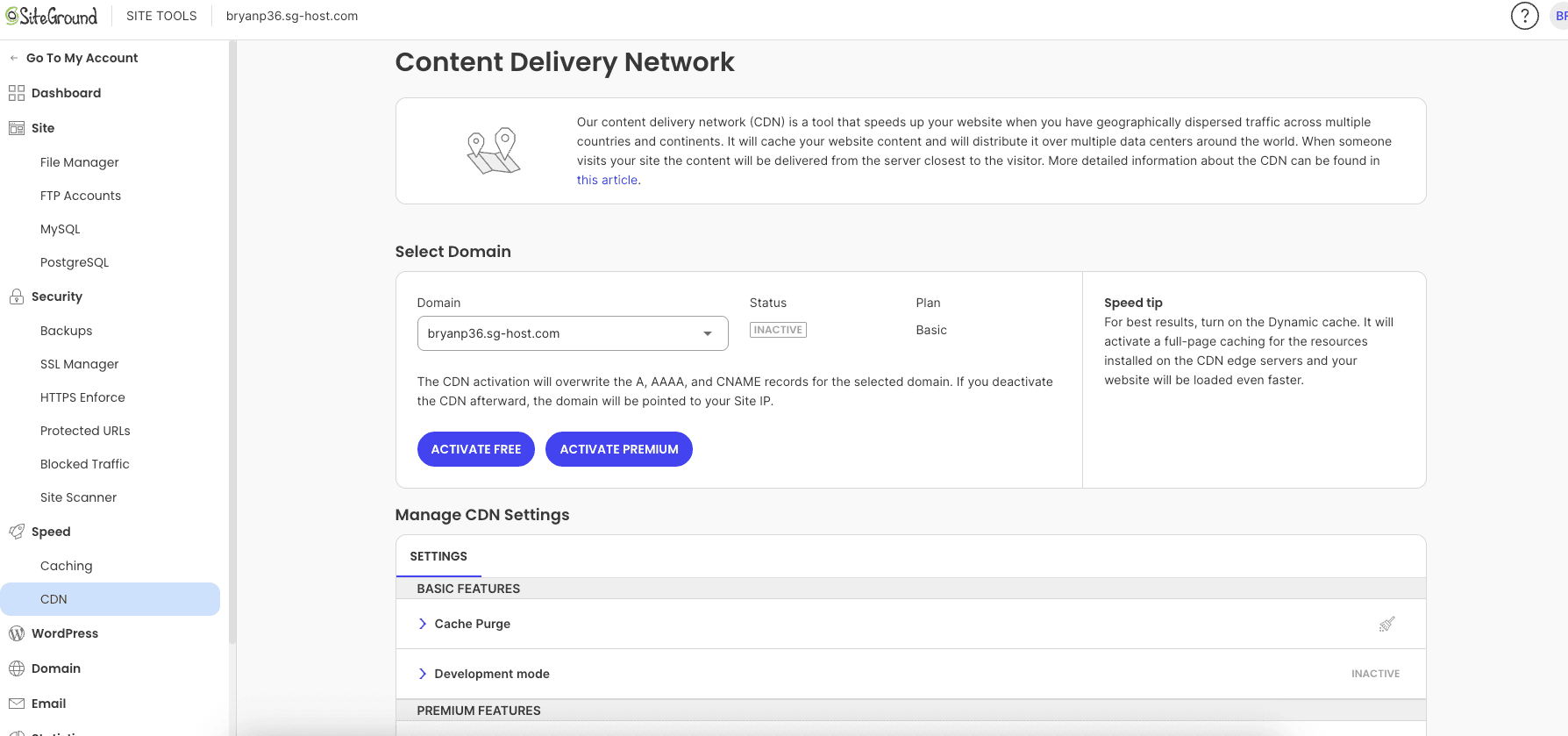
Task: Open the Domain dropdown showing bryanp36.sg-host.com
Action: tap(573, 333)
